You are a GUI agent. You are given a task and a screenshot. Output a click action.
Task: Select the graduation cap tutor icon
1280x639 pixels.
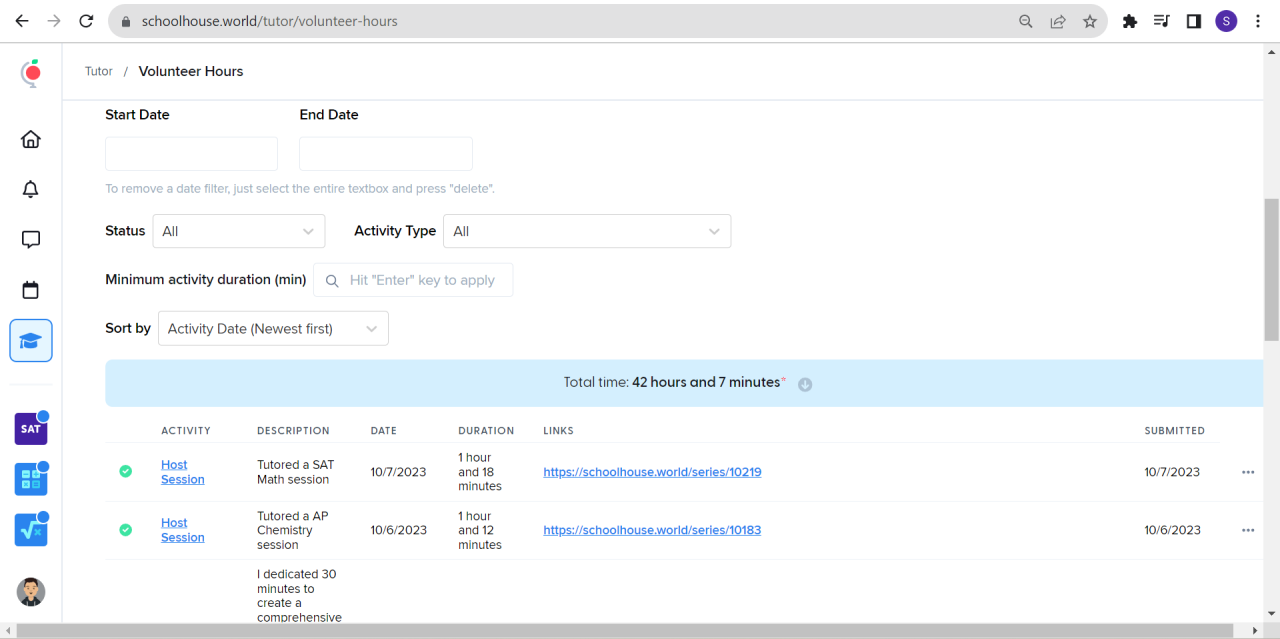31,341
